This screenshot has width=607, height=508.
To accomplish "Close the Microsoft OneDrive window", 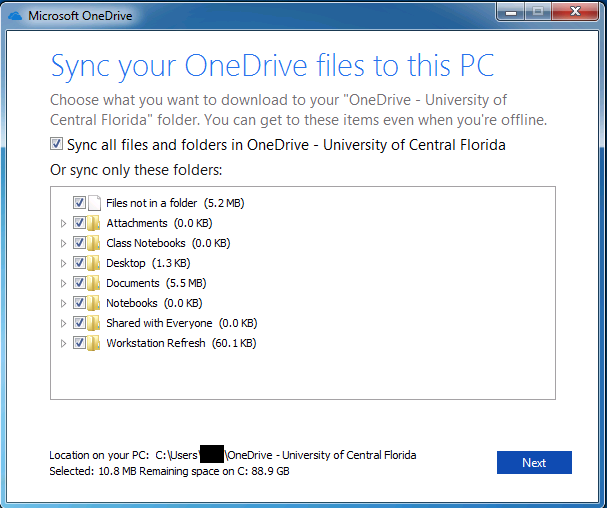I will 576,12.
